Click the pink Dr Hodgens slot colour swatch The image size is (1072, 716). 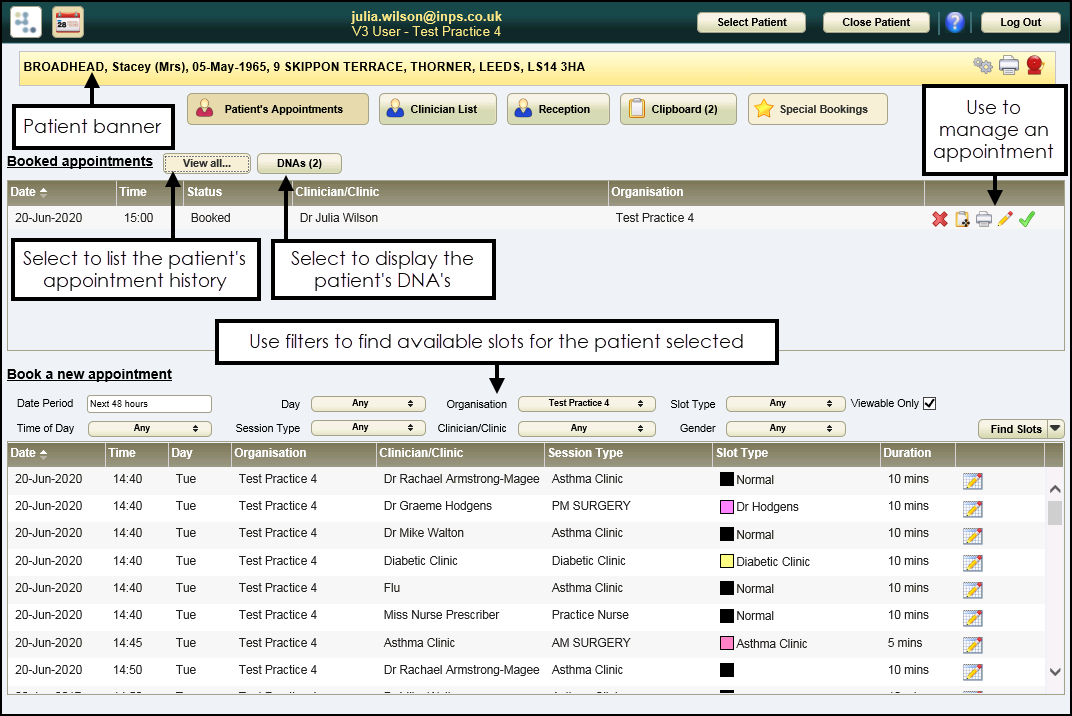(x=727, y=507)
